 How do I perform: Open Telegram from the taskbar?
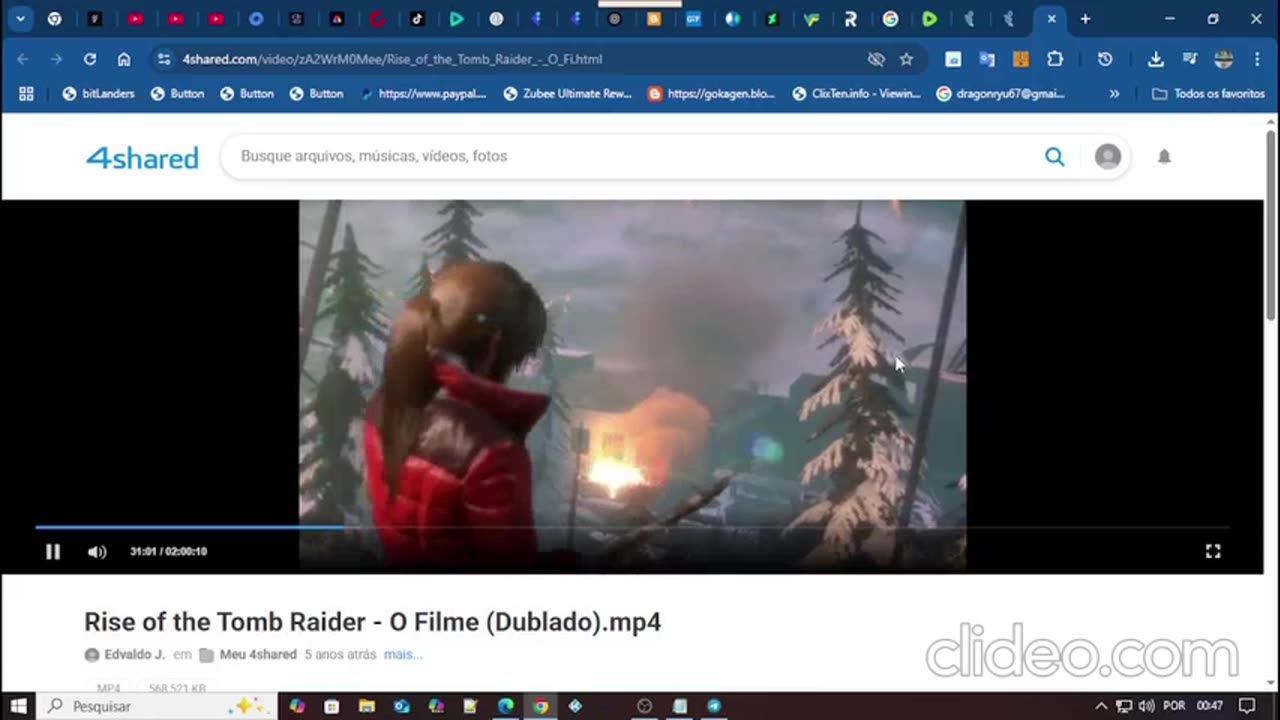coord(714,706)
